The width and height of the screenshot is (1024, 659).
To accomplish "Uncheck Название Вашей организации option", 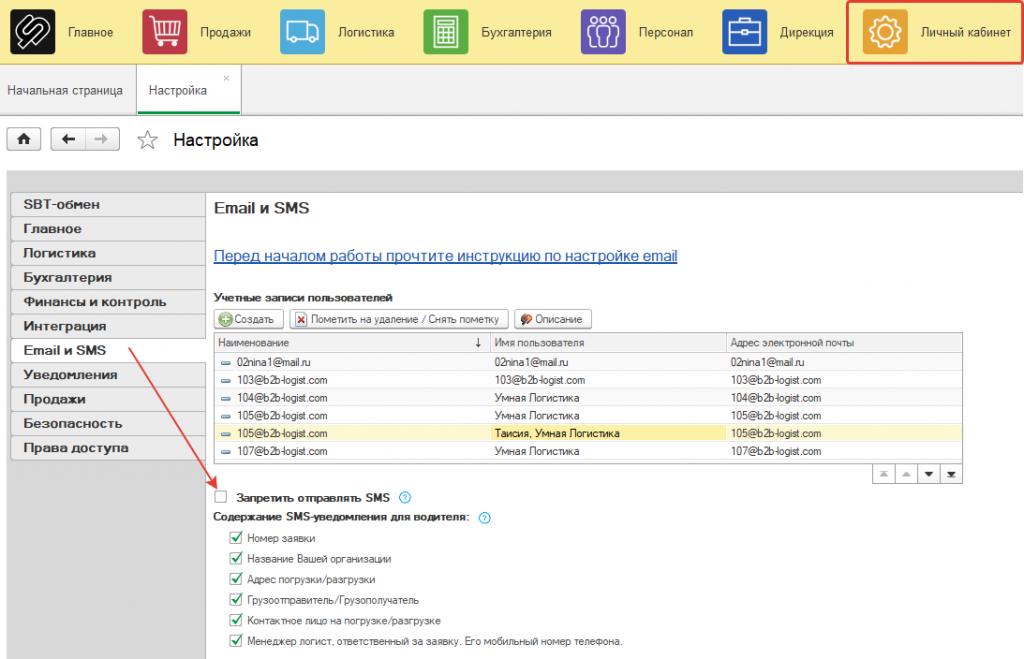I will (x=236, y=558).
